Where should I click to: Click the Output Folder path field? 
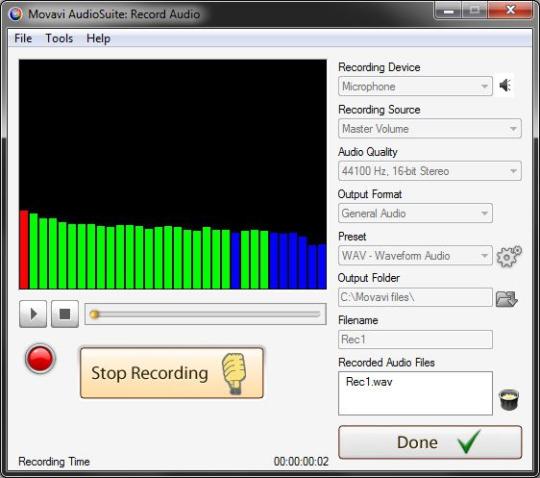point(415,297)
